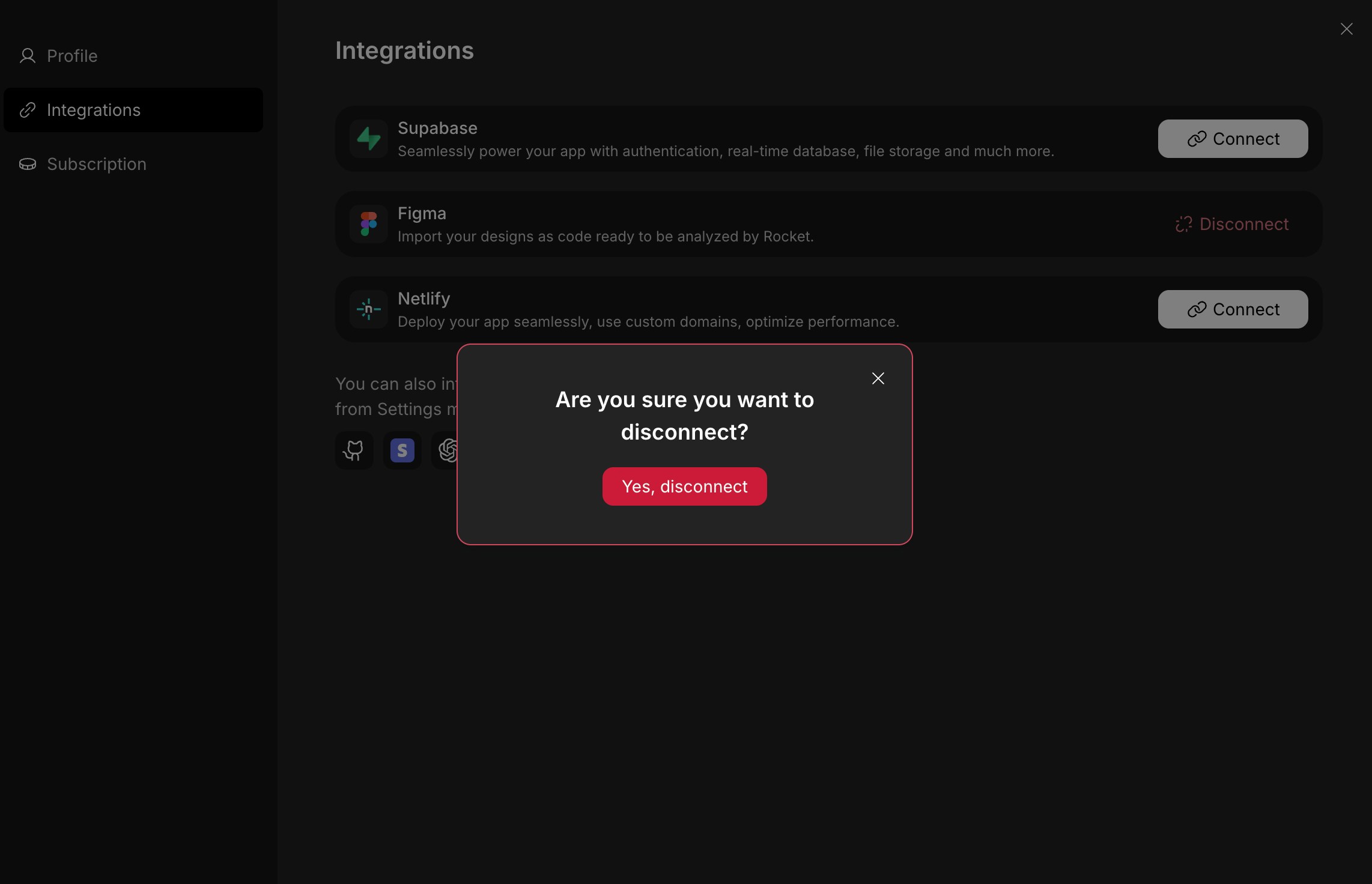Screen dimensions: 1372x884
Task: Connect the Netlify integration
Action: click(x=1233, y=309)
